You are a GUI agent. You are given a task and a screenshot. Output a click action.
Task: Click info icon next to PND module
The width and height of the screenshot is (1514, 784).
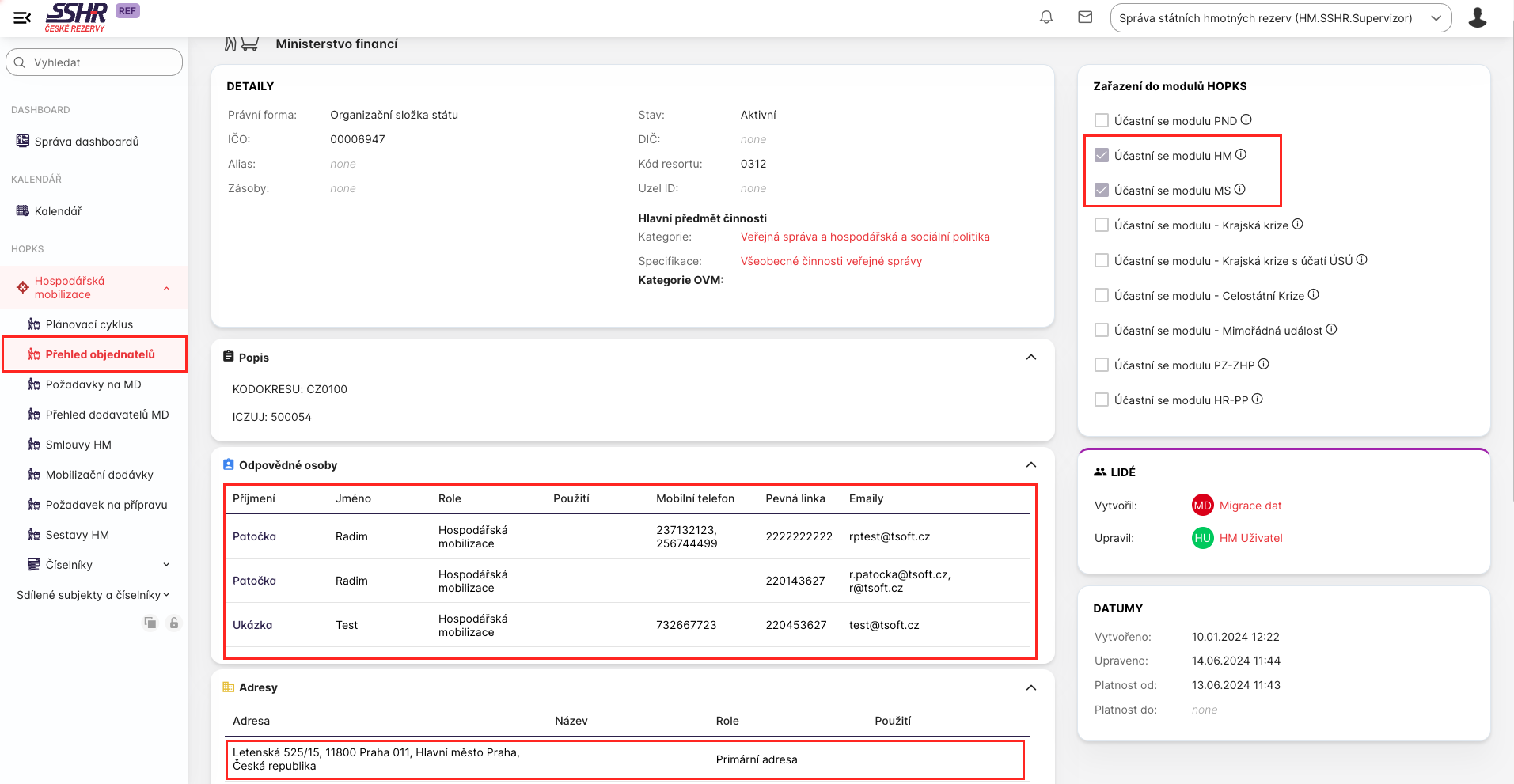tap(1246, 120)
